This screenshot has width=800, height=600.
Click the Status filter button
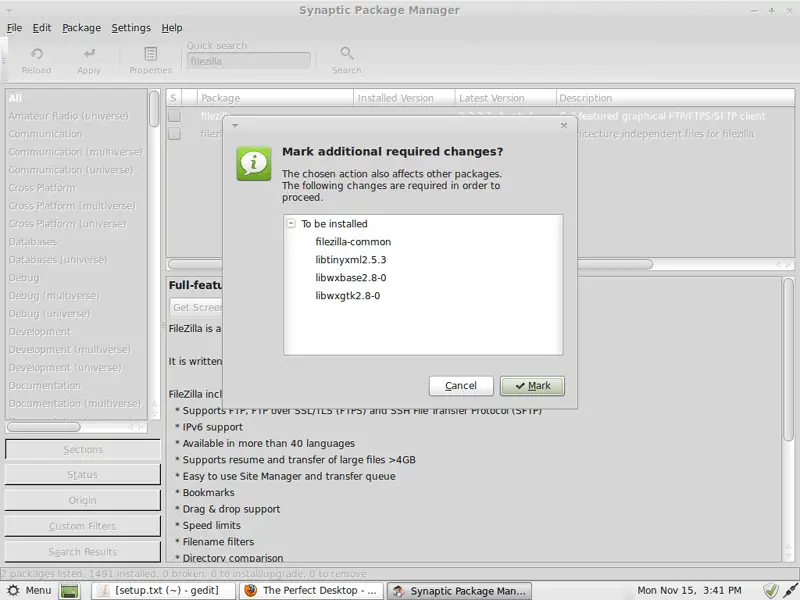pos(83,474)
